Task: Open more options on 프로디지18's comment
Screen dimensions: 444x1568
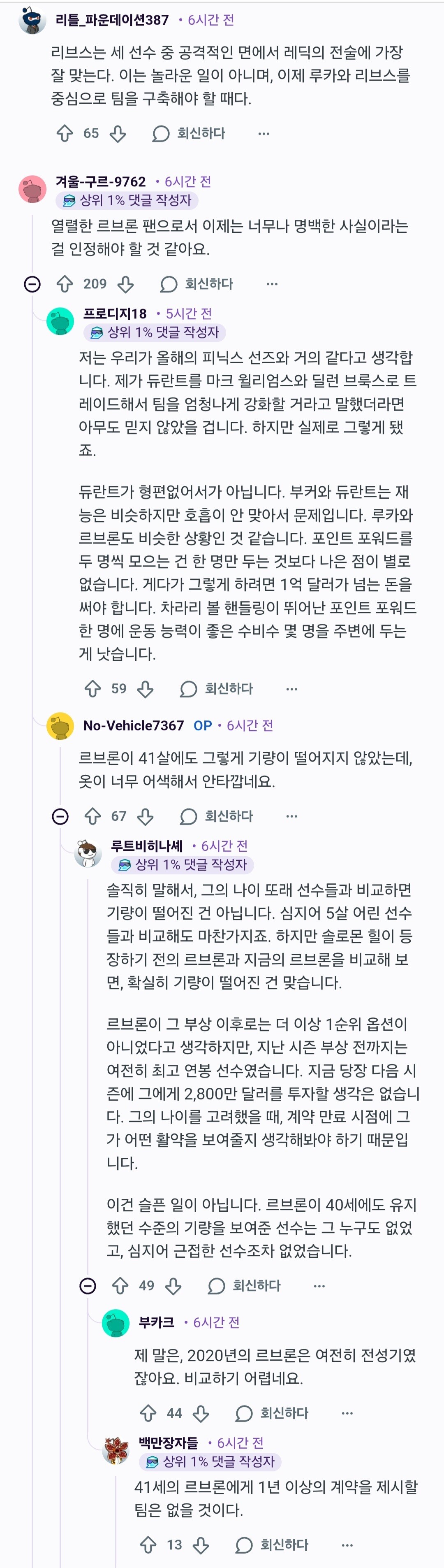Action: coord(291,688)
